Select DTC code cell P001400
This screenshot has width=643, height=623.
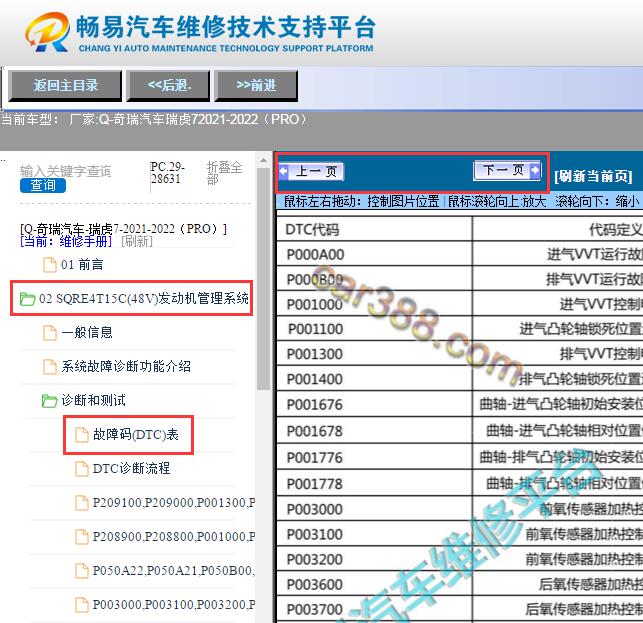tap(374, 379)
